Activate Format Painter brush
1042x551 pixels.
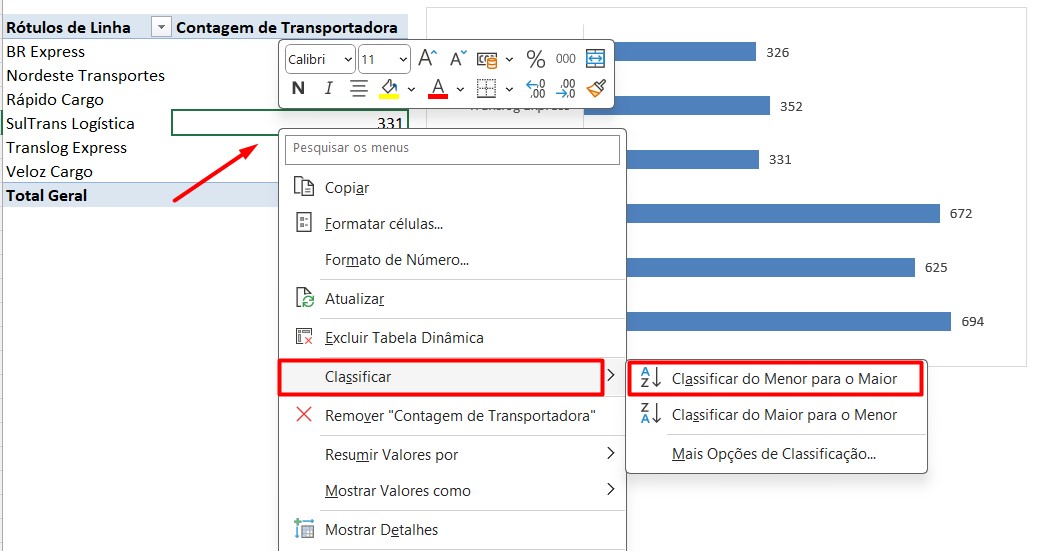[596, 88]
